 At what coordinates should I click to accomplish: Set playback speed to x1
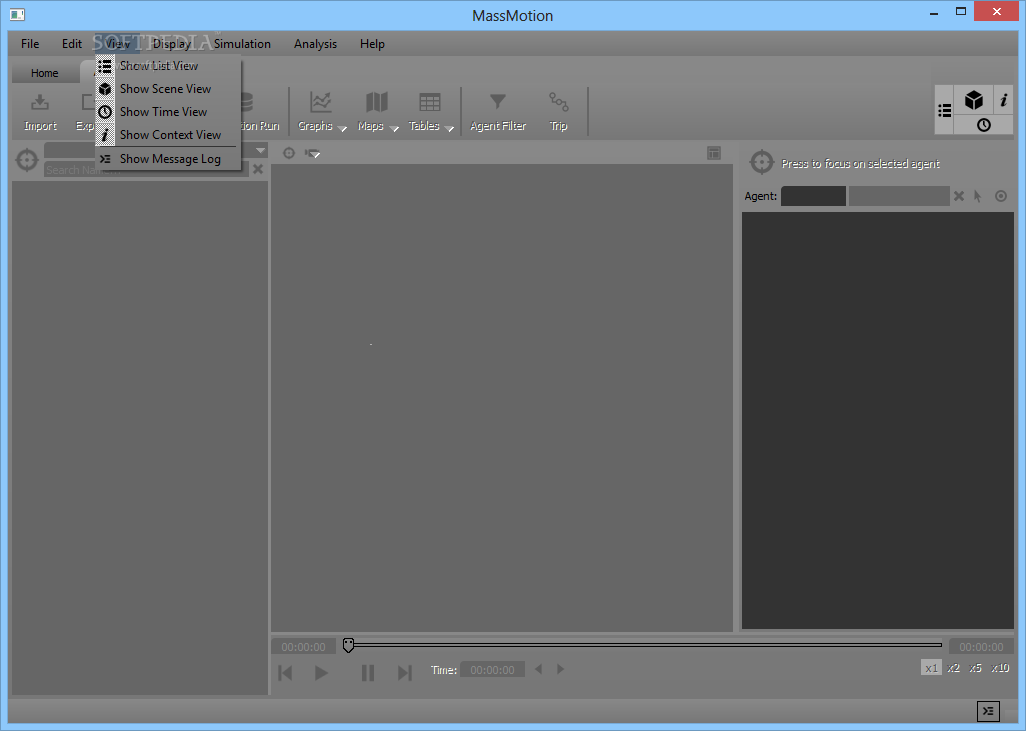point(931,668)
